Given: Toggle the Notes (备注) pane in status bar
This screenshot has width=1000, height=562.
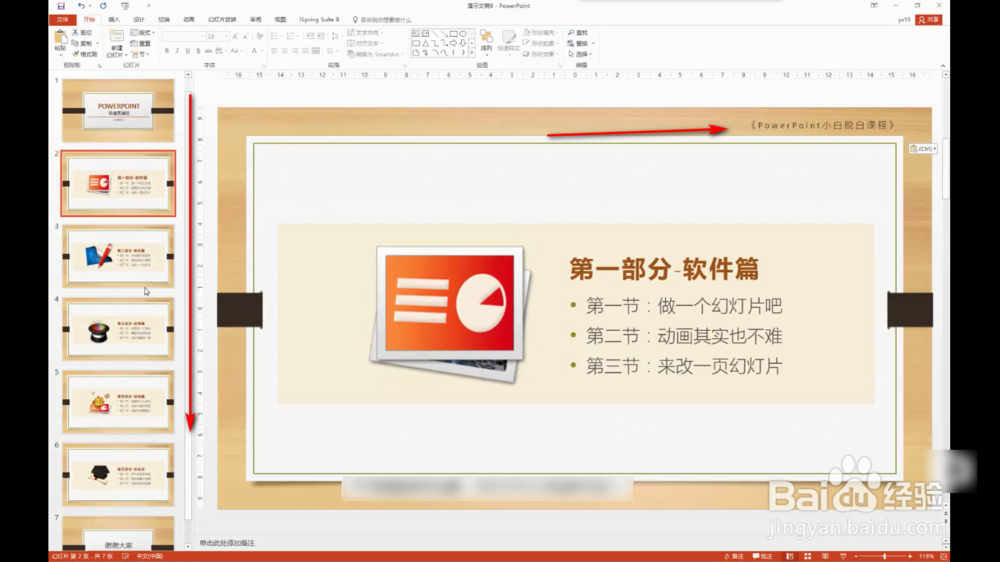Looking at the screenshot, I should pos(734,556).
